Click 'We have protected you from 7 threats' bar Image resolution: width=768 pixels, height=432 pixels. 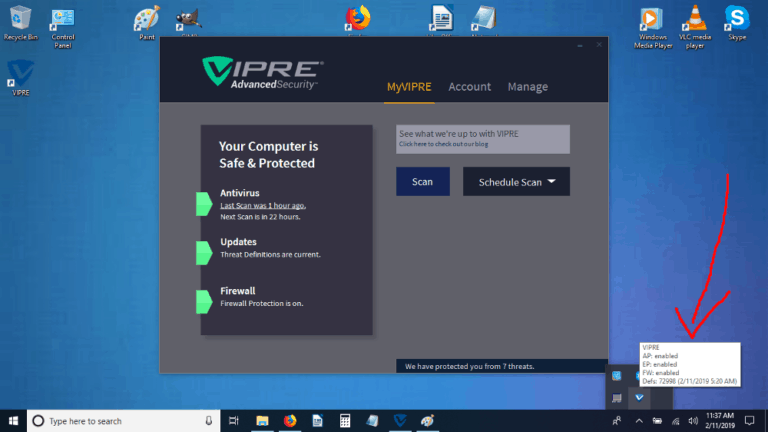pos(502,366)
